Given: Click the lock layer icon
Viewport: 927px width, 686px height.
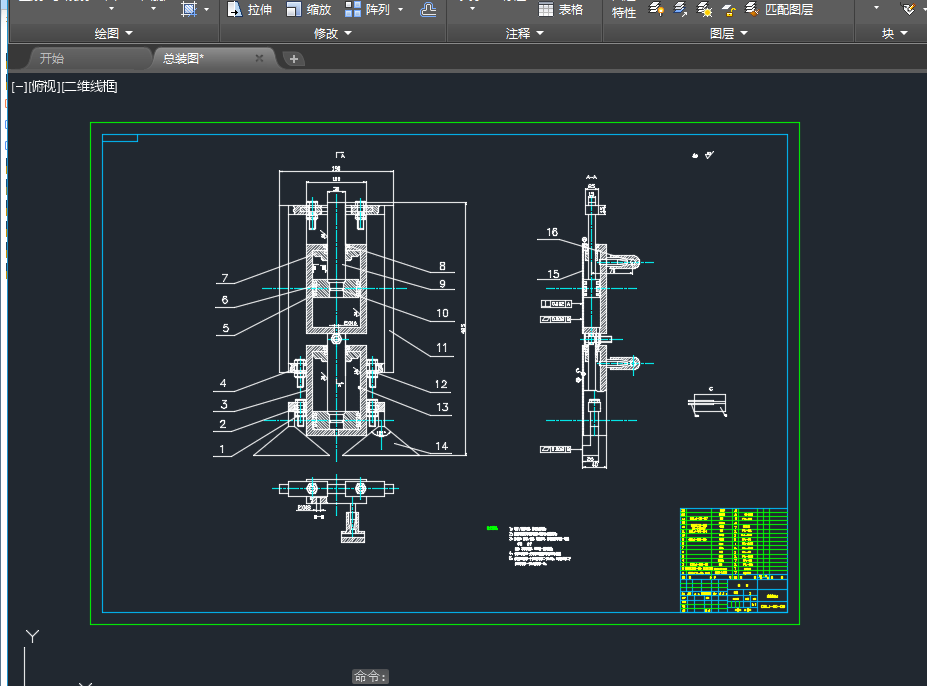Looking at the screenshot, I should pyautogui.click(x=728, y=10).
